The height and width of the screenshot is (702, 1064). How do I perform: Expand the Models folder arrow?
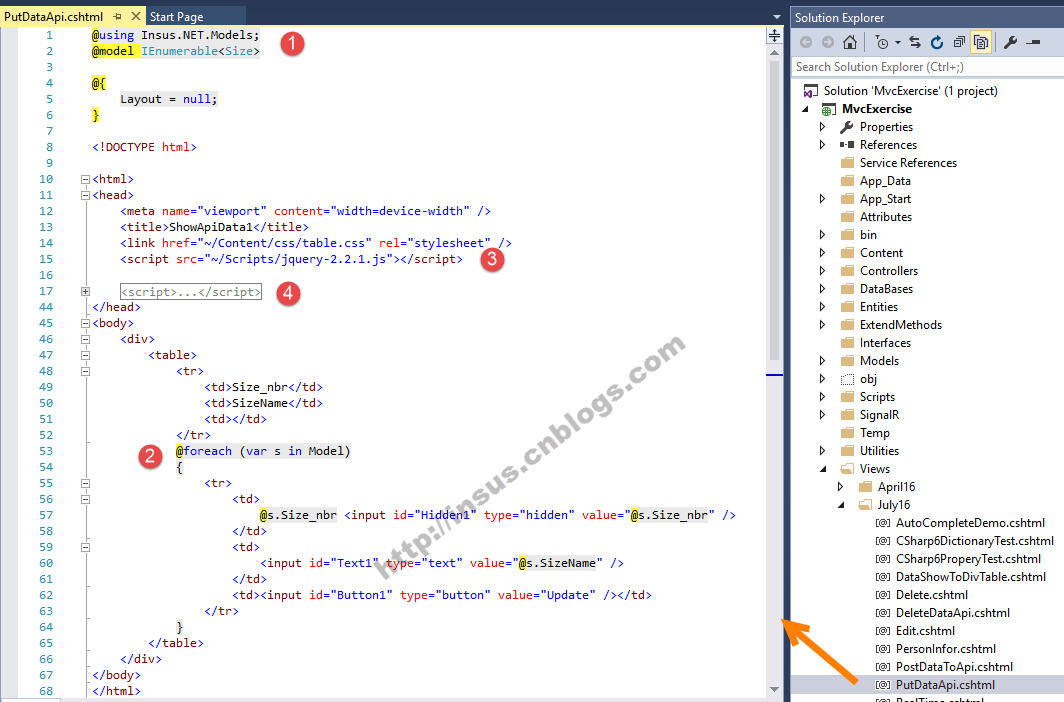coord(822,361)
